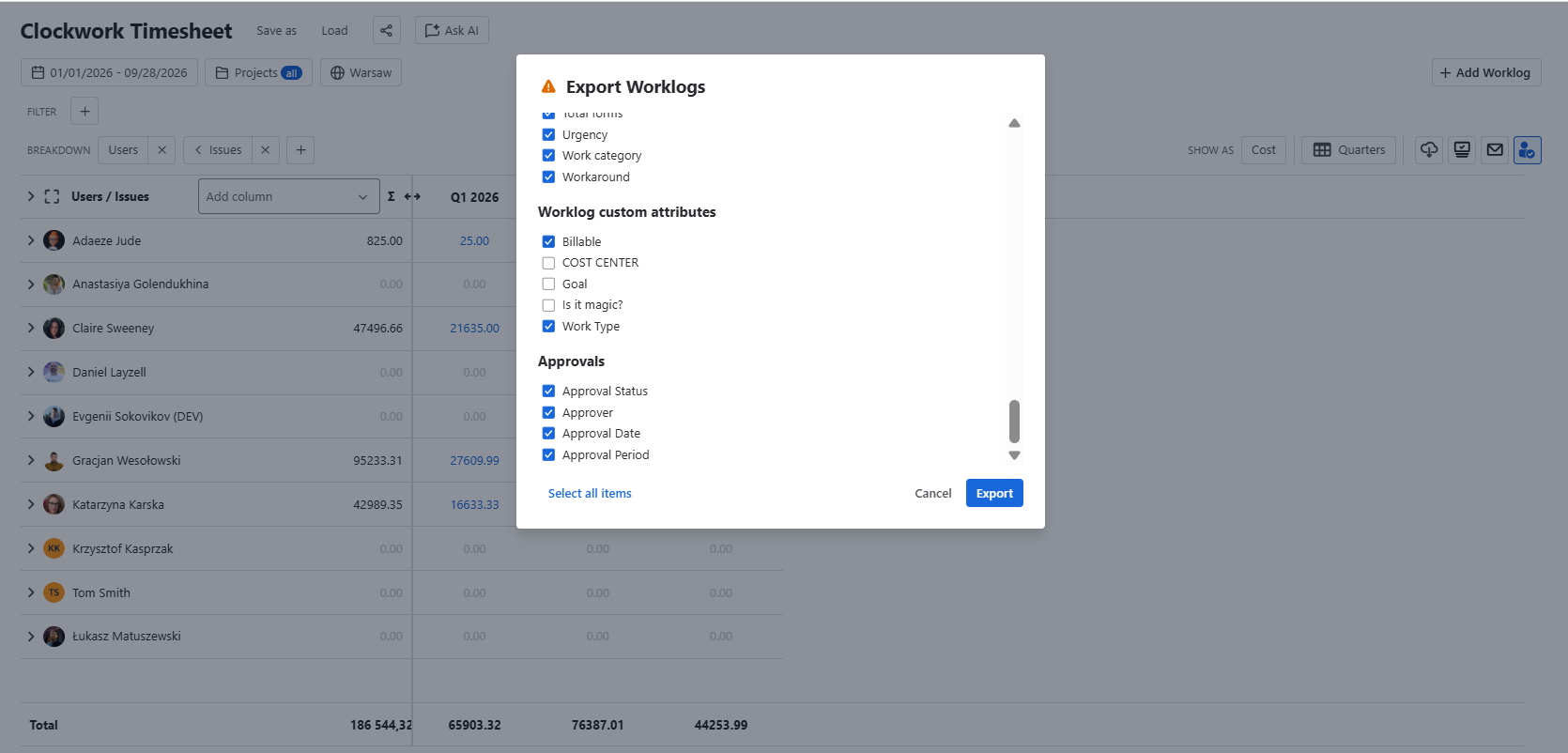Click the user approval icon in toolbar
The image size is (1568, 753).
coord(1528,150)
